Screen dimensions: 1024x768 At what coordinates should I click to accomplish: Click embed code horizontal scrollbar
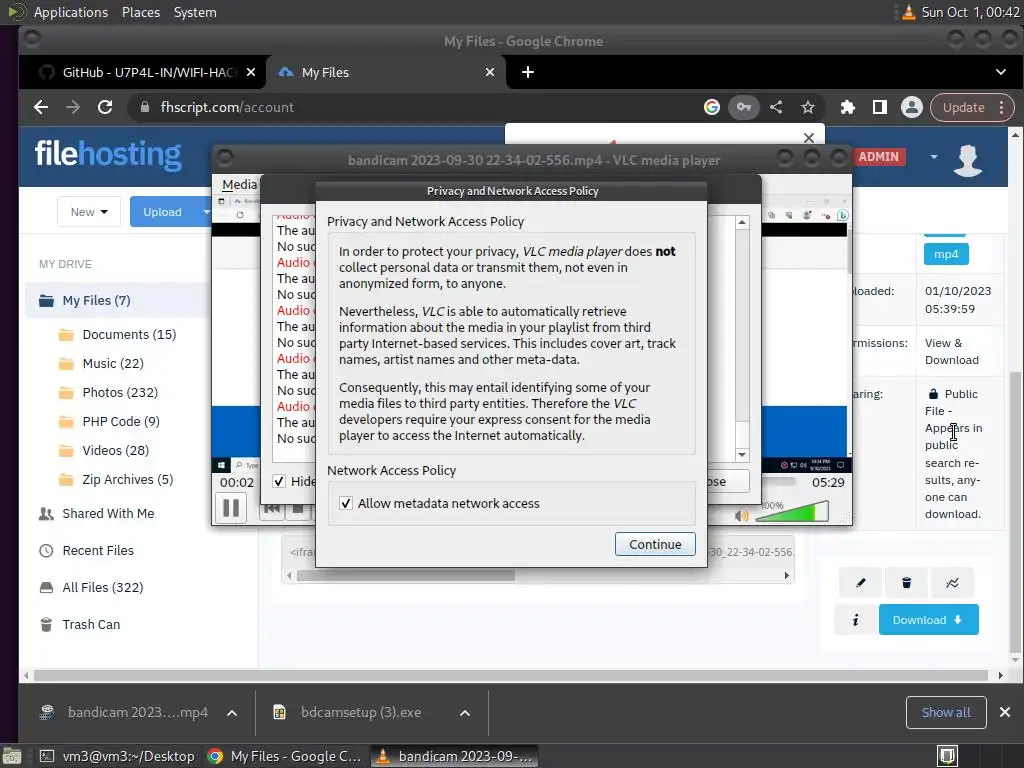406,575
